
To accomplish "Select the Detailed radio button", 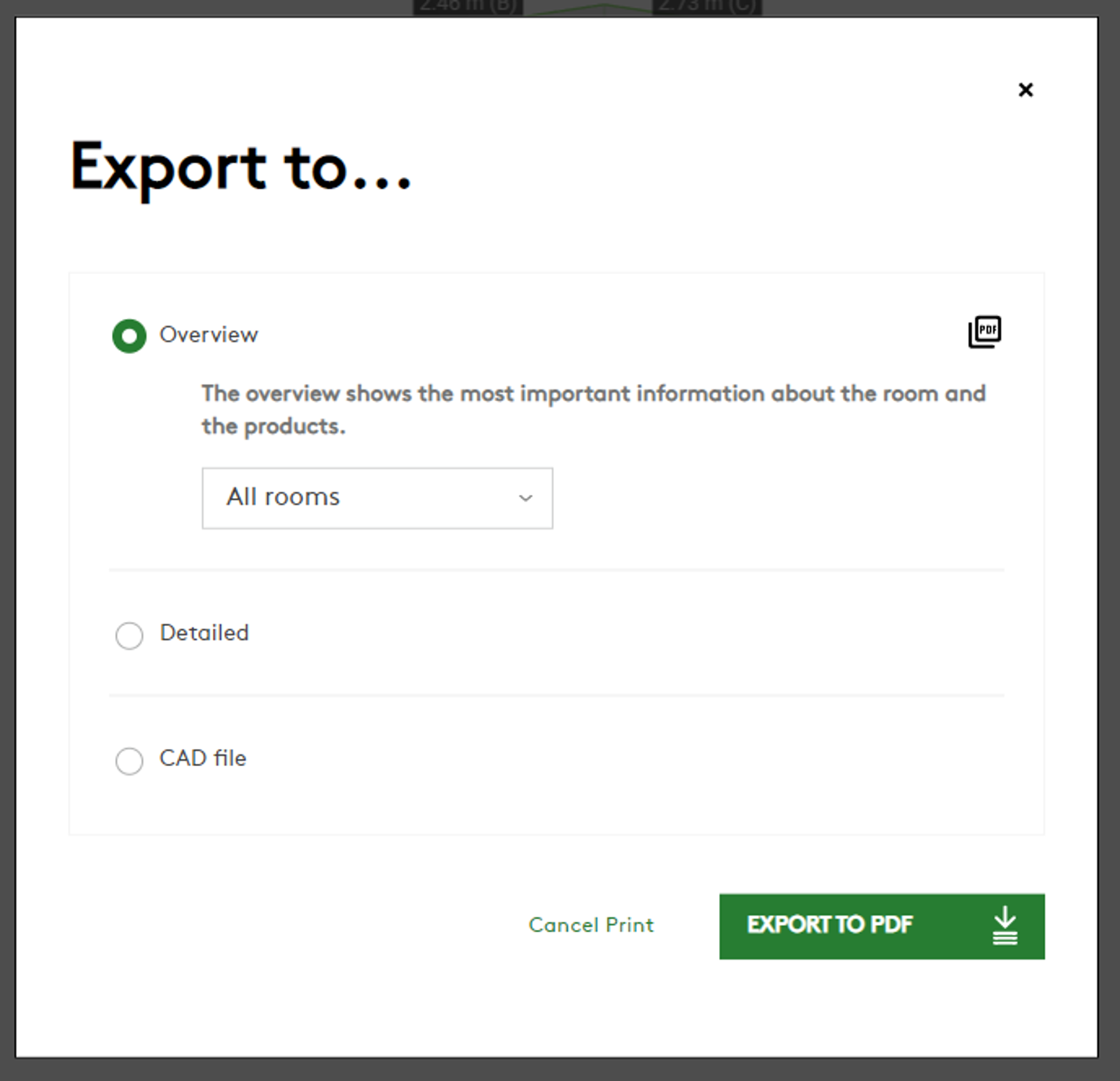I will click(x=129, y=635).
